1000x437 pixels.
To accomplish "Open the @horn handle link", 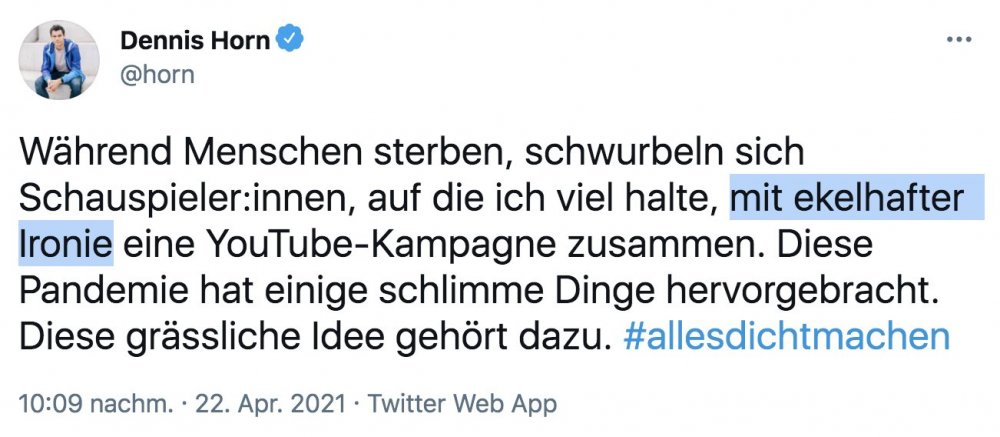I will pyautogui.click(x=157, y=75).
